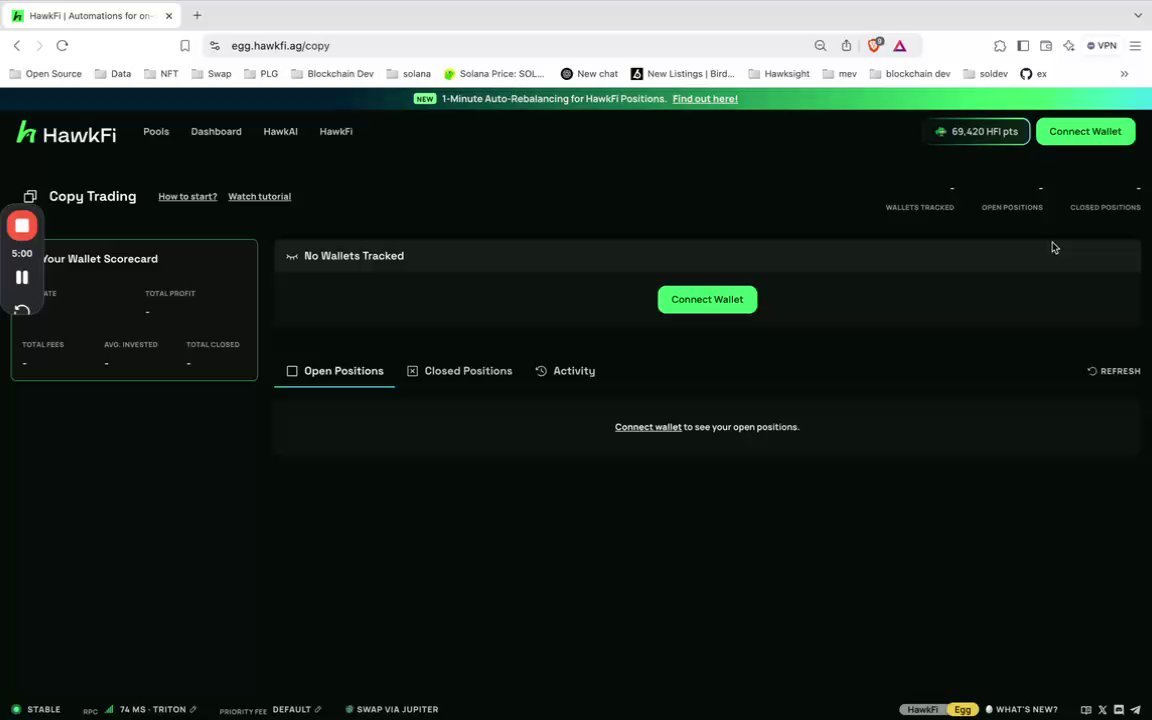Toggle the browser sidebar panel icon

[1023, 46]
